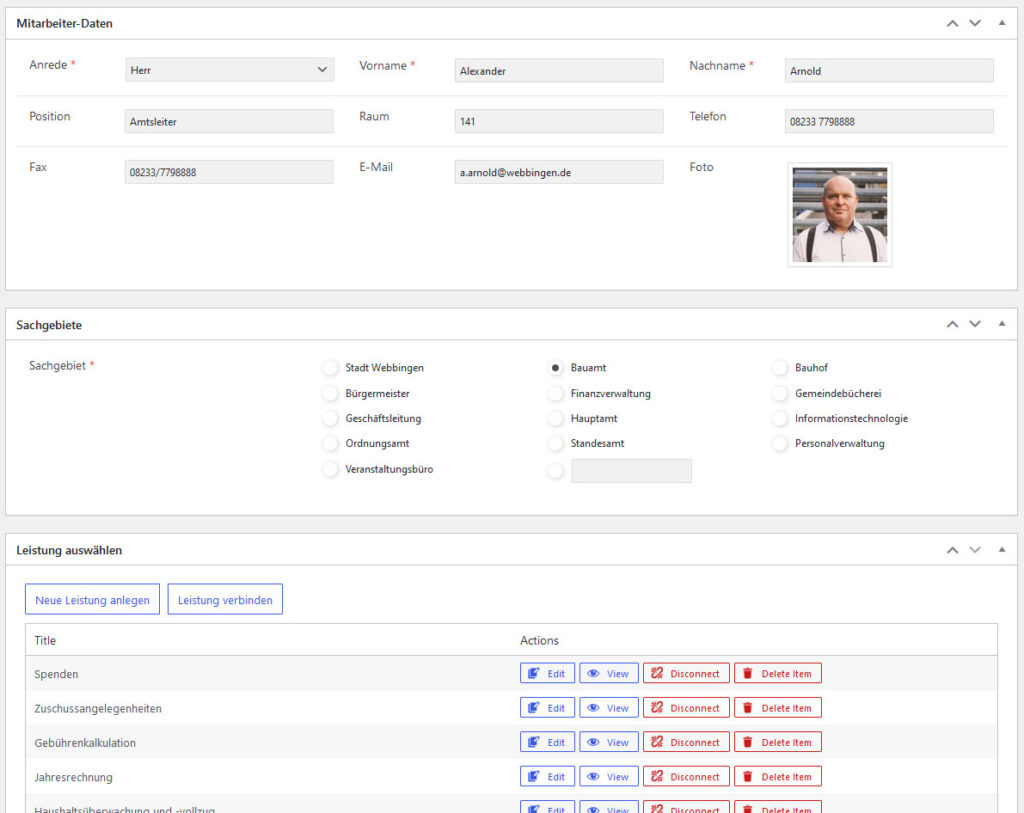Delete the Spenden item
The image size is (1024, 813).
click(x=777, y=674)
